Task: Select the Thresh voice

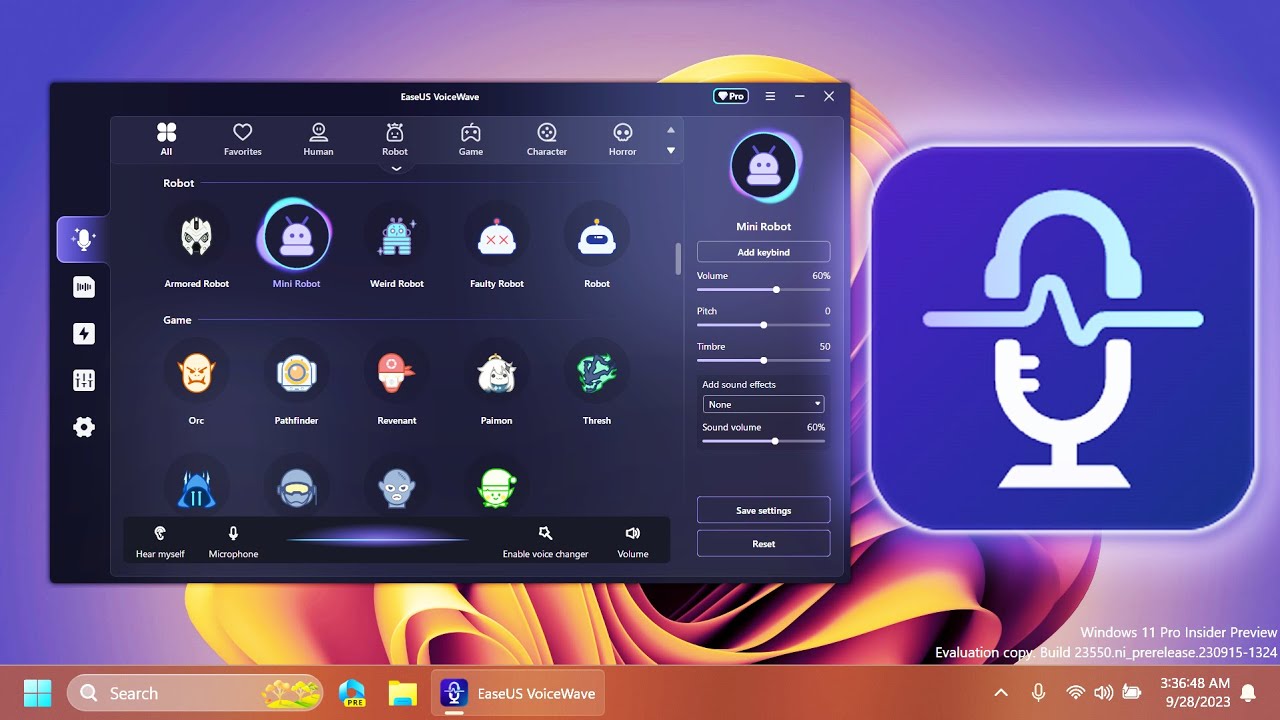Action: [597, 373]
